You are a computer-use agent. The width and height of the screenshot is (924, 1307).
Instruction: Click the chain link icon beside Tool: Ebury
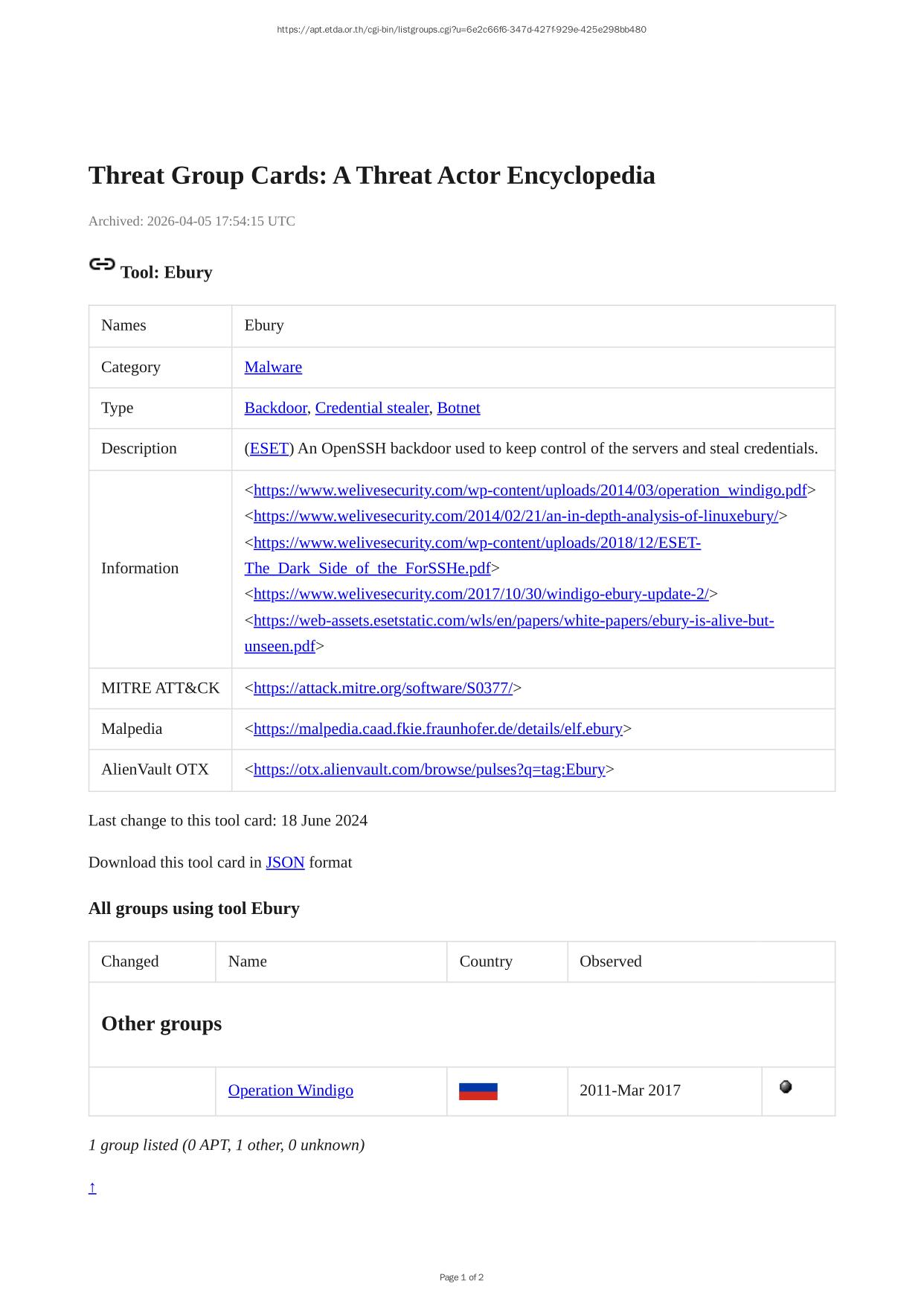102,264
